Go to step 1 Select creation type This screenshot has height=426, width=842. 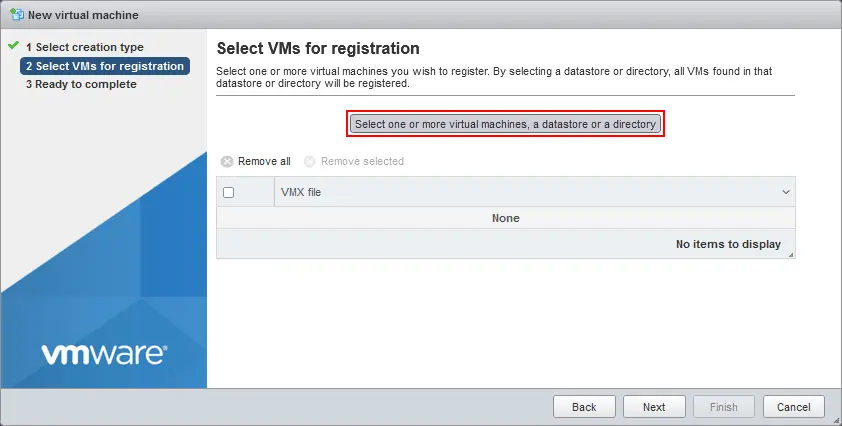pos(84,47)
